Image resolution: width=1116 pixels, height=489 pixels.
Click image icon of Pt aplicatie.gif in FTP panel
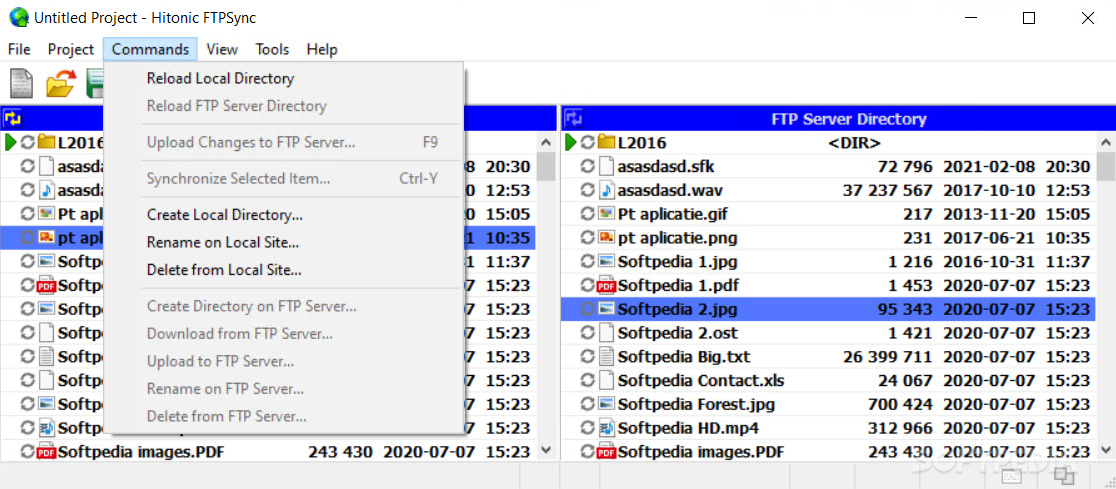[x=606, y=214]
